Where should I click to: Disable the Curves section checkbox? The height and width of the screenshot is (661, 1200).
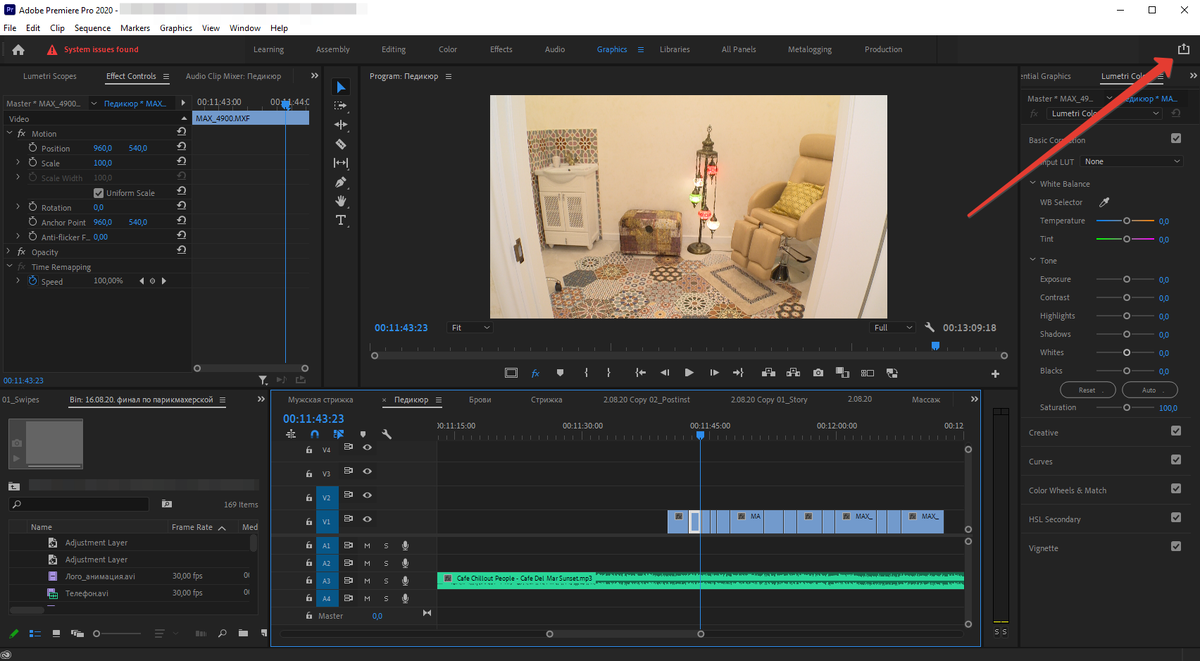click(x=1176, y=461)
